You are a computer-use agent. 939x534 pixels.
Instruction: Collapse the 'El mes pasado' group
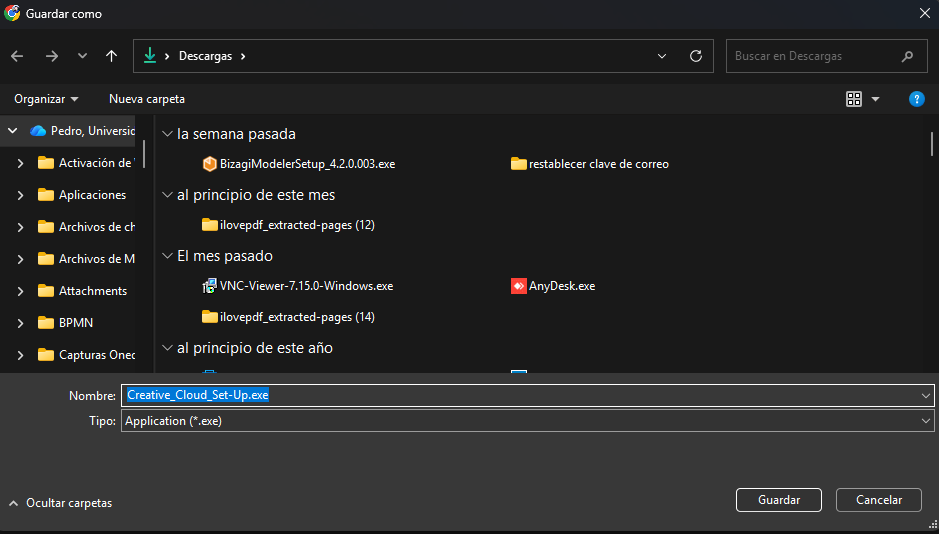point(167,256)
